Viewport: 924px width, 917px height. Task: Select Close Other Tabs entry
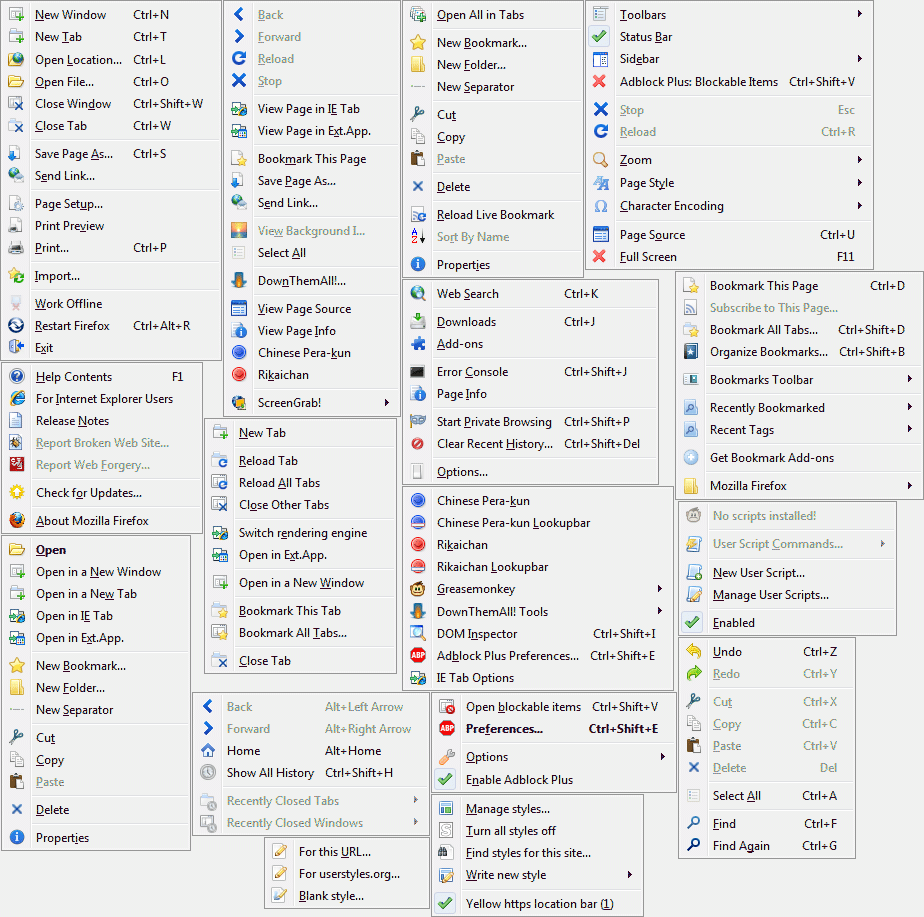pos(301,504)
